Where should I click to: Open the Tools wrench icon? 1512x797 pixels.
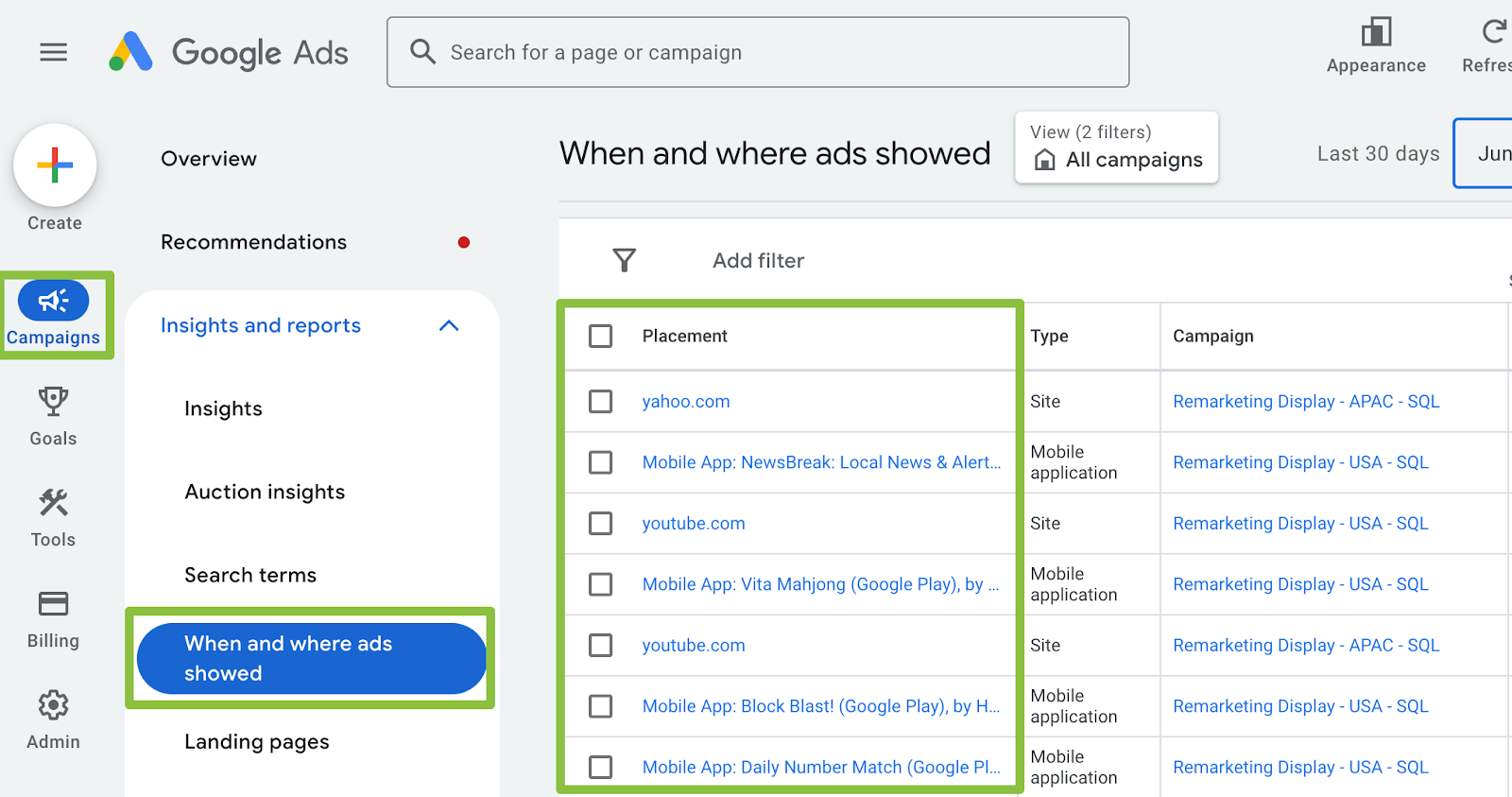[x=53, y=503]
